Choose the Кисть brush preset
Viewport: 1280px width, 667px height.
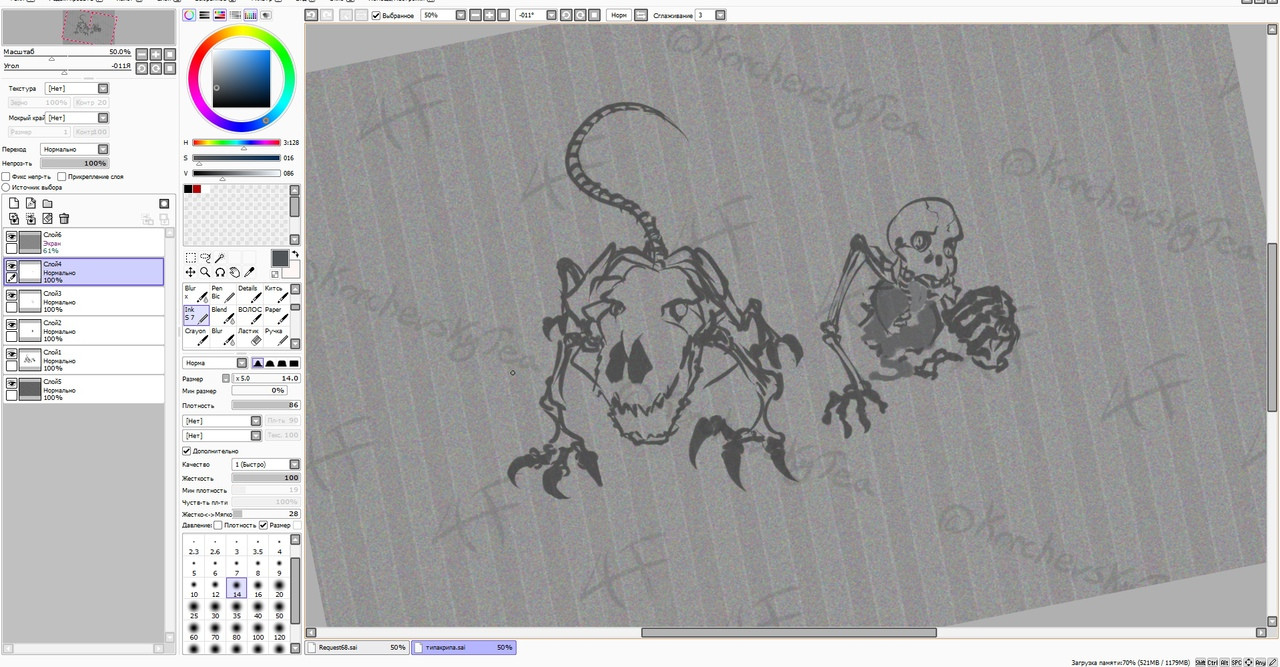pos(275,293)
